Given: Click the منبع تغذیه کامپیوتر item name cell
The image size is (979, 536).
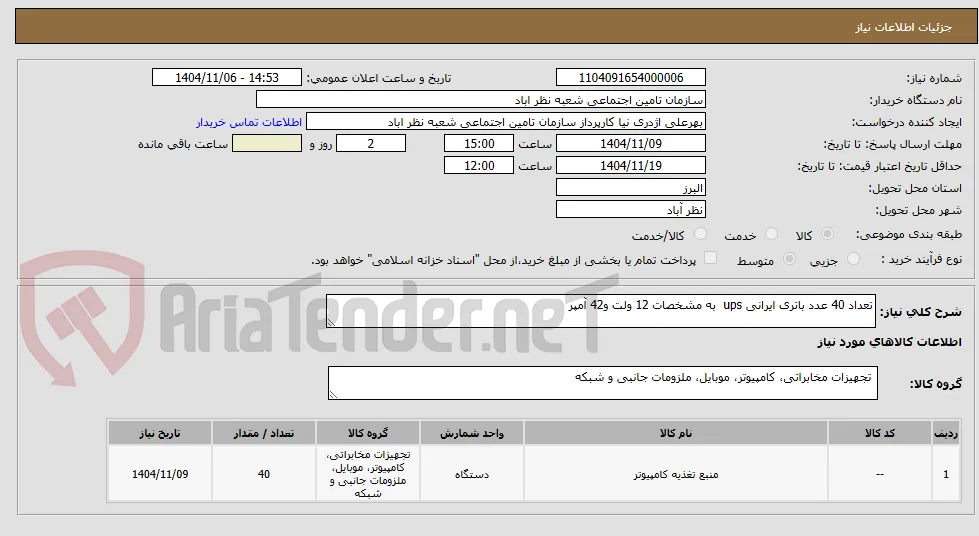Looking at the screenshot, I should point(676,474).
